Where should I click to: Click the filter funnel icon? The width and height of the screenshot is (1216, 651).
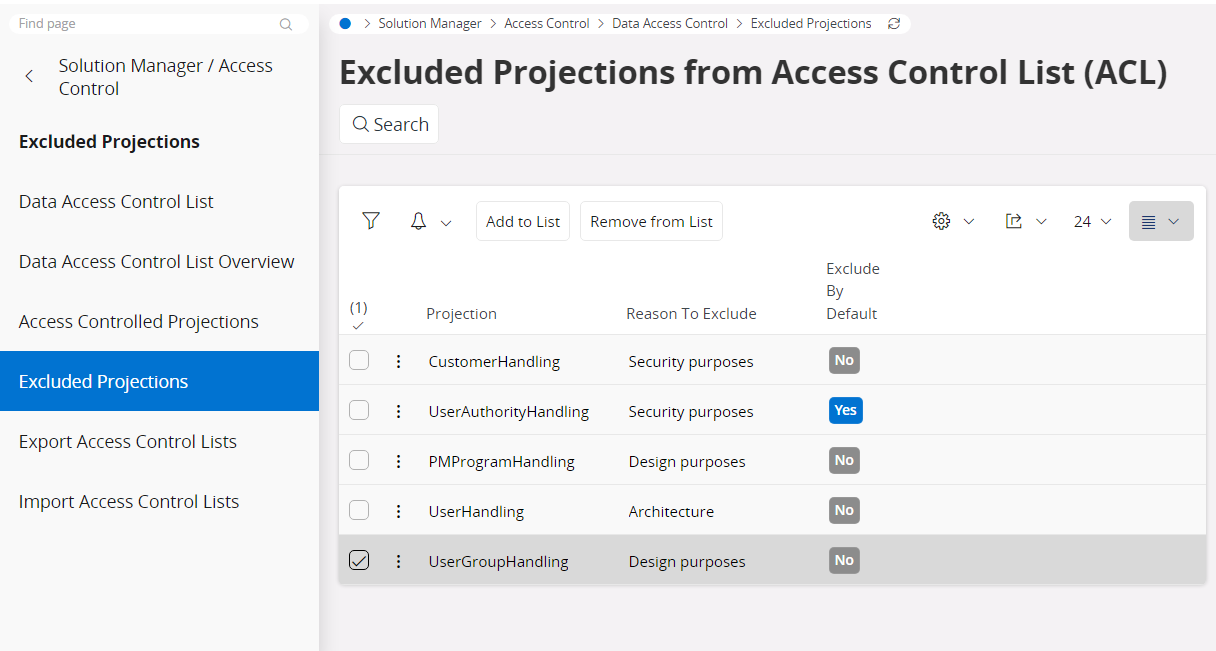[x=371, y=221]
